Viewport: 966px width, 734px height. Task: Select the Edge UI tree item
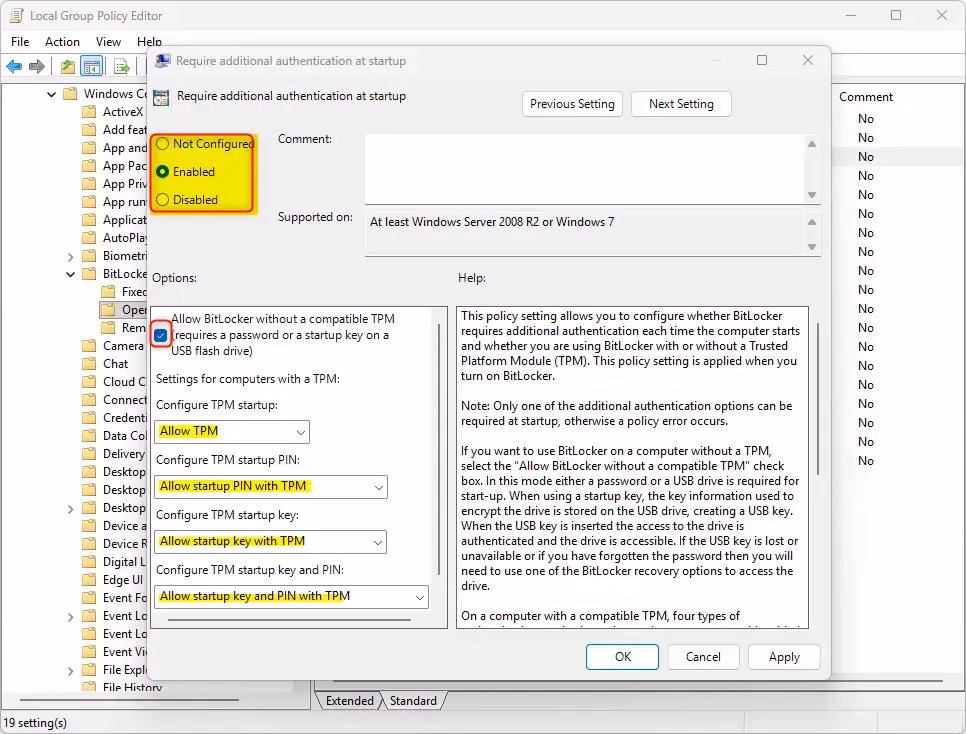123,579
